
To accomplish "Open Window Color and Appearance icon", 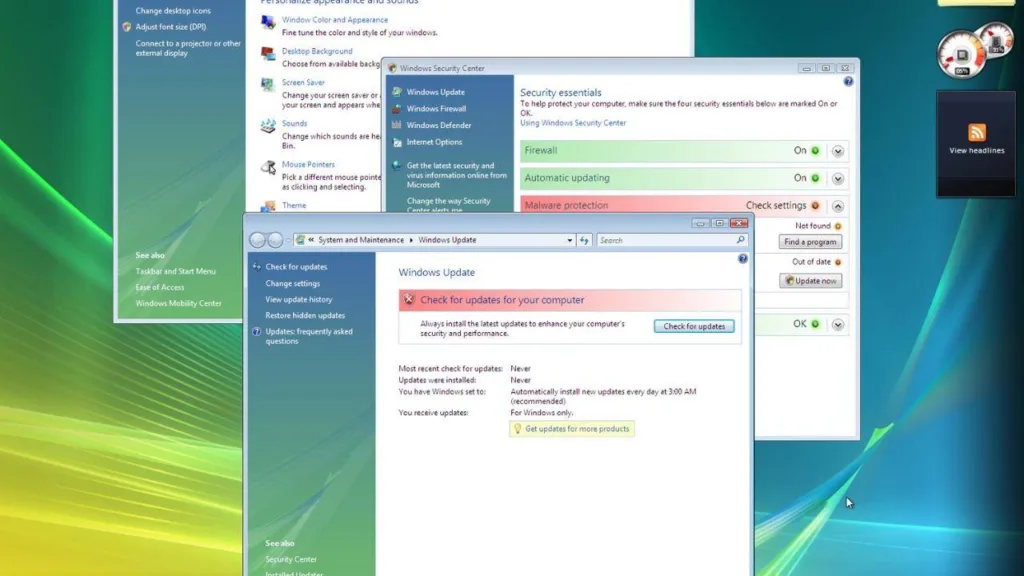I will [268, 22].
